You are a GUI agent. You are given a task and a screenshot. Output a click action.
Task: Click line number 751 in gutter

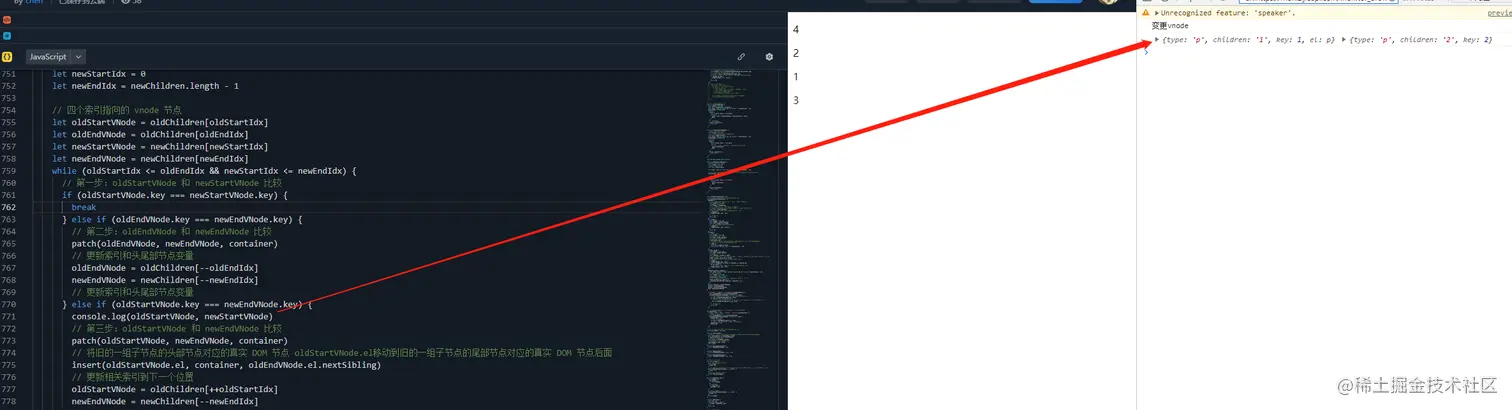click(x=9, y=74)
